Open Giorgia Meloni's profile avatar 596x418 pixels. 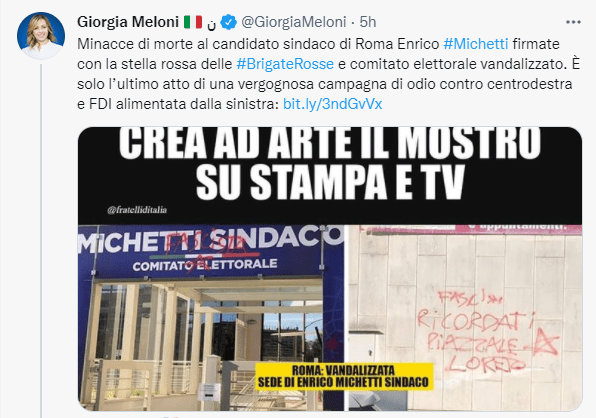(x=41, y=36)
